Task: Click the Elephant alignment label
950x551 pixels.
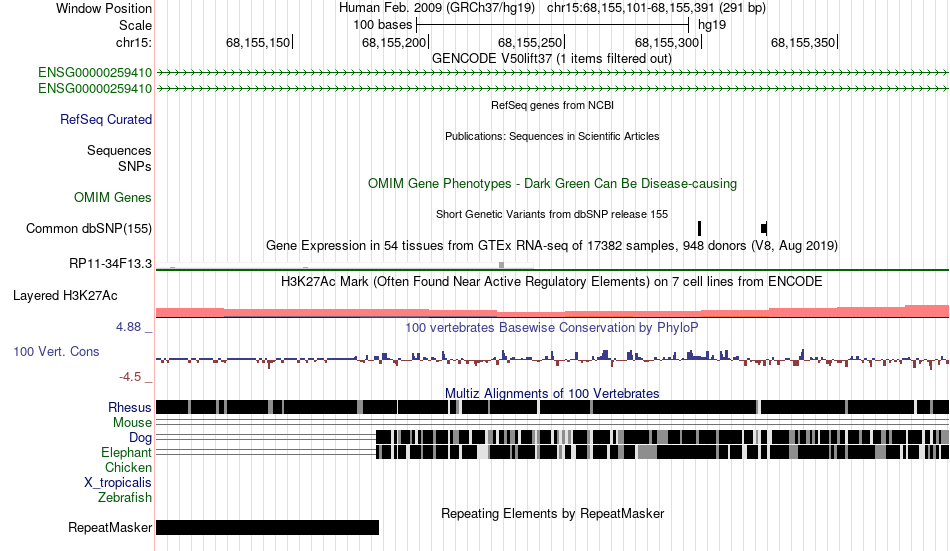Action: (126, 453)
